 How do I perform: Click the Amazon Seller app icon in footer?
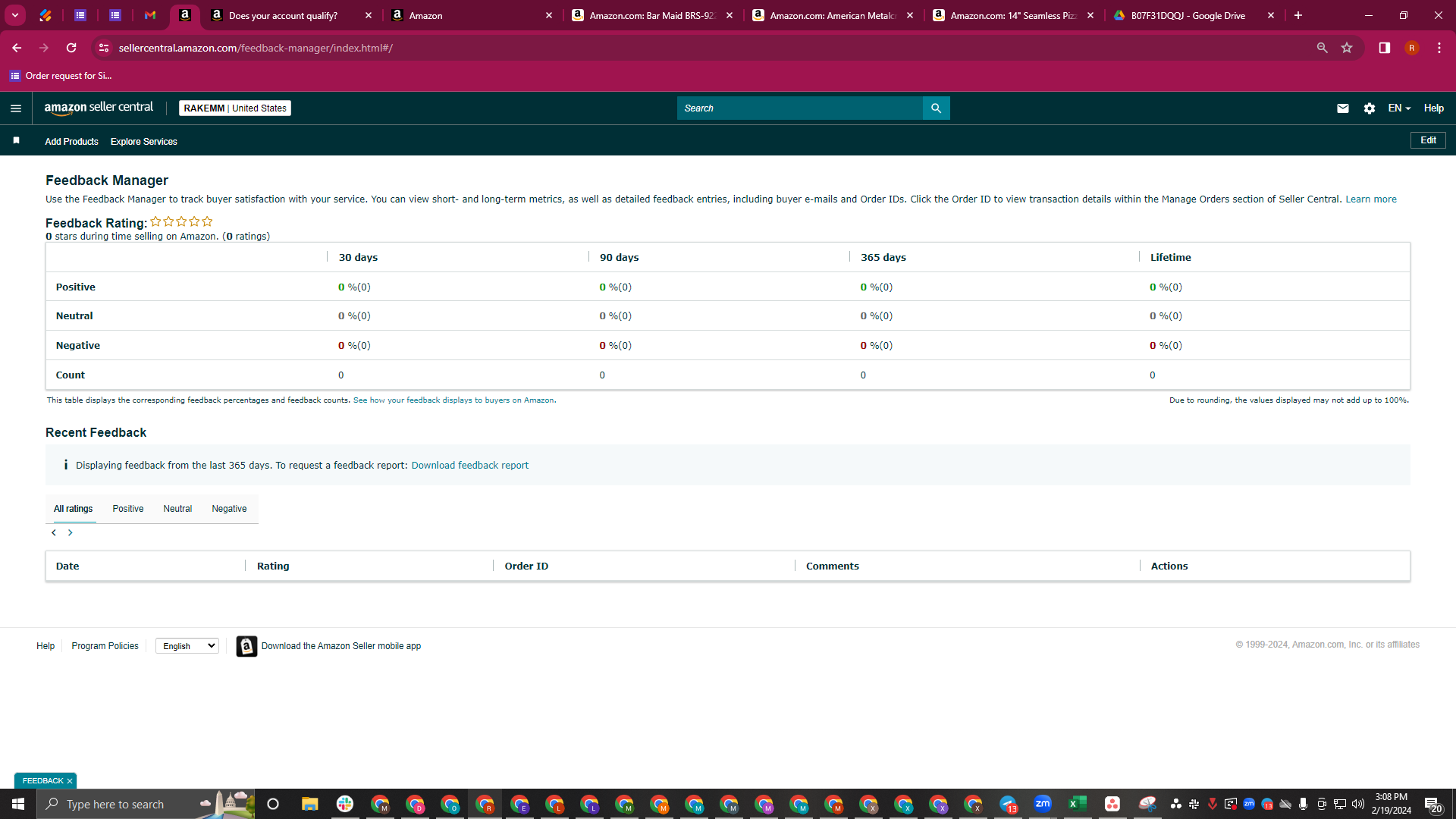[246, 646]
